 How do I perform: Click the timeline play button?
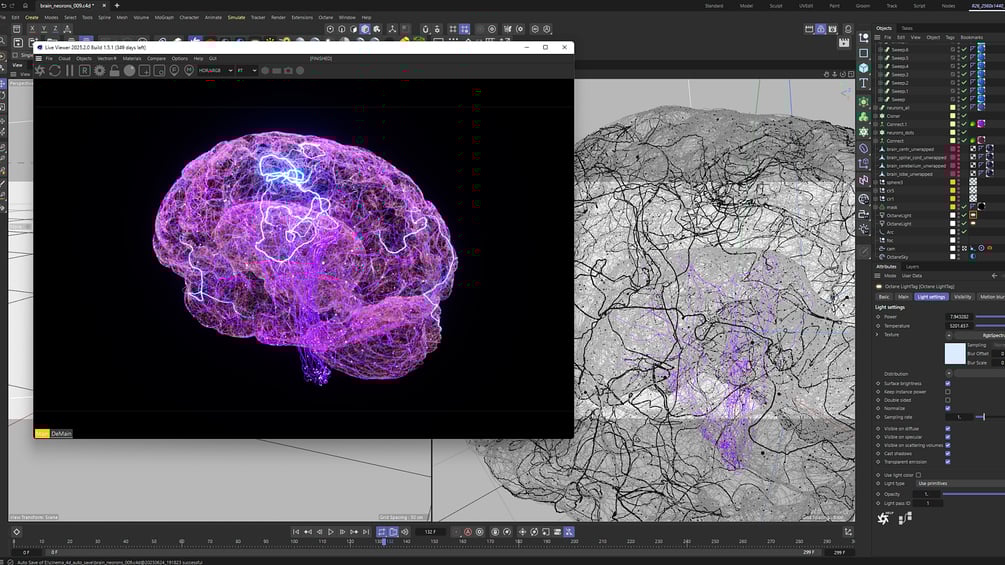pos(331,532)
